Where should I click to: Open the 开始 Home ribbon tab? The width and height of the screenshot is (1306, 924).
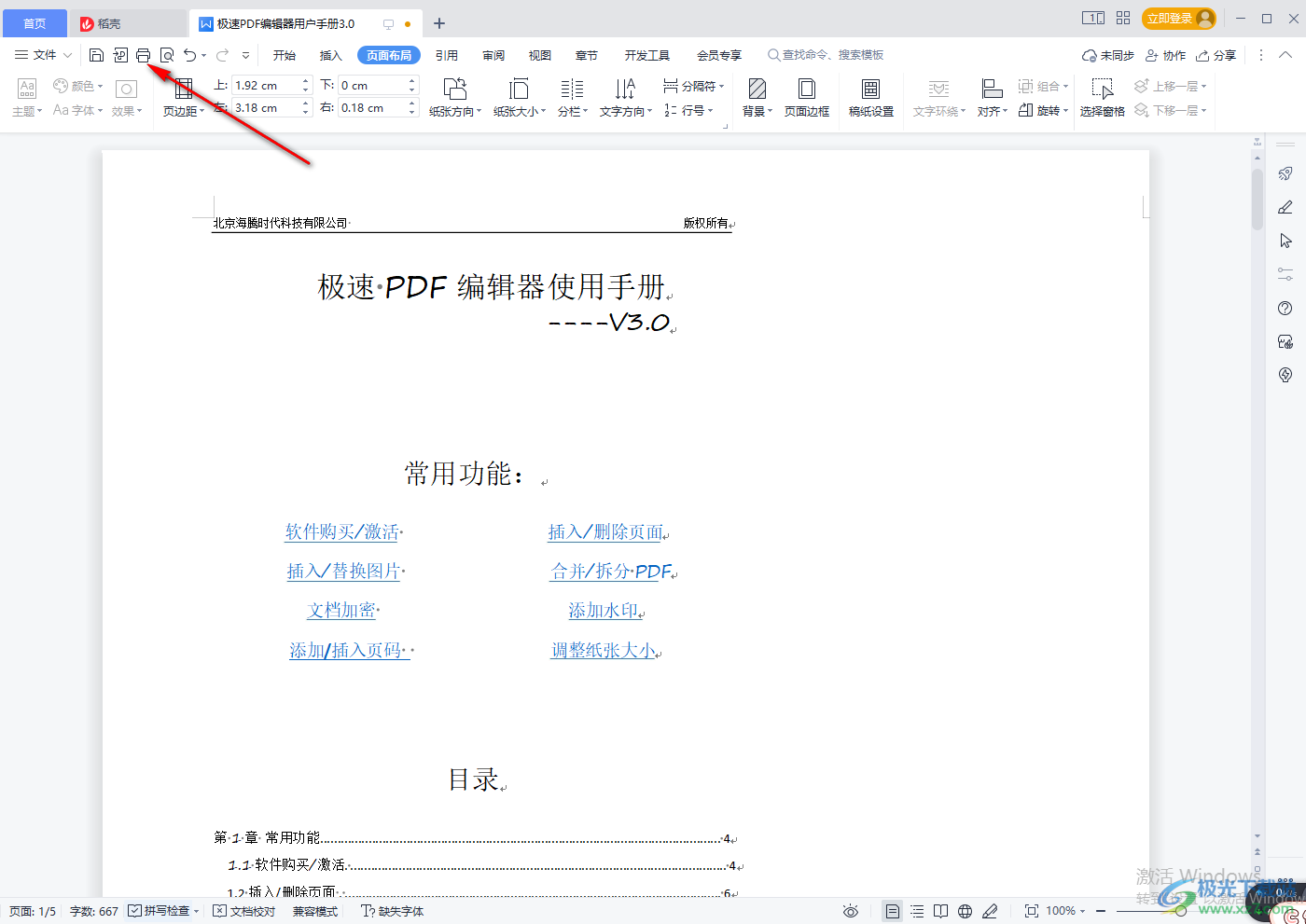tap(285, 55)
